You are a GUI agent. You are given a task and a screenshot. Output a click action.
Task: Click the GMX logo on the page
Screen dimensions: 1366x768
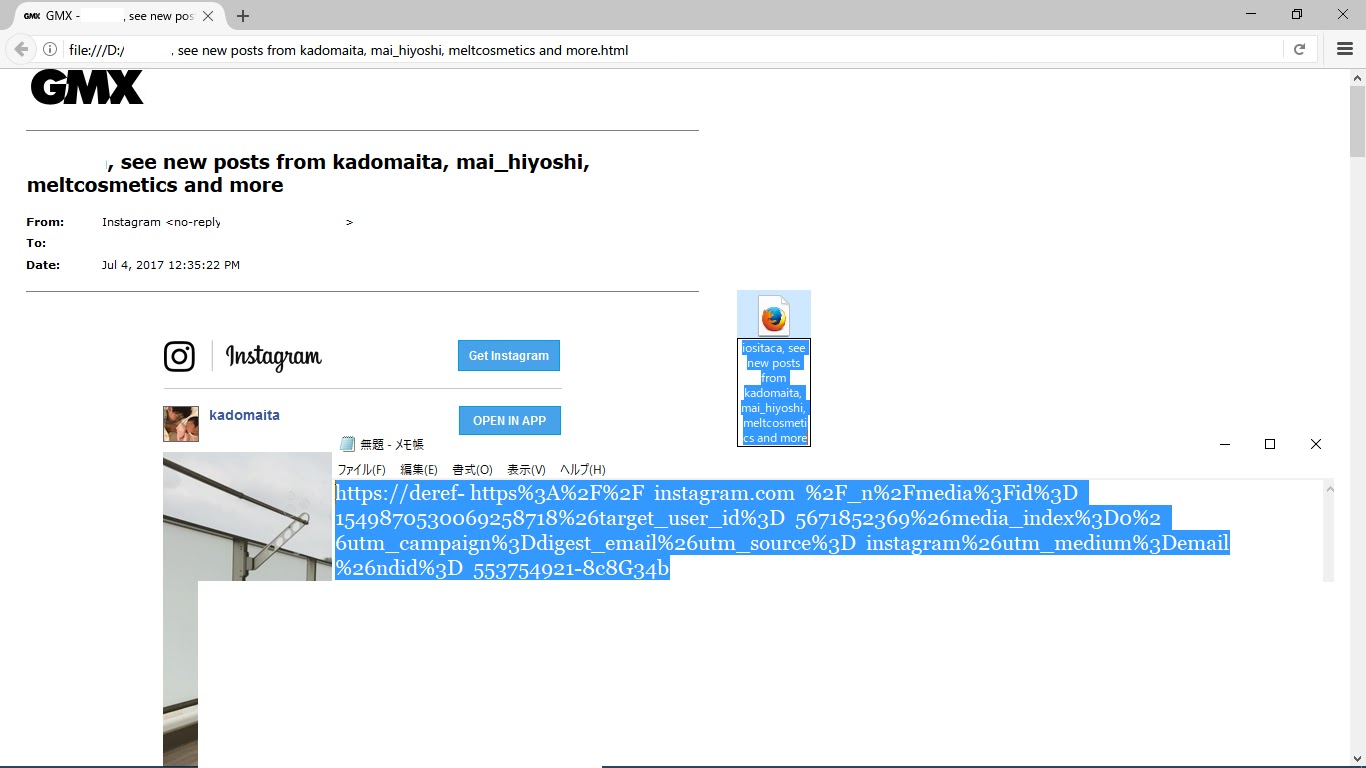click(x=87, y=87)
